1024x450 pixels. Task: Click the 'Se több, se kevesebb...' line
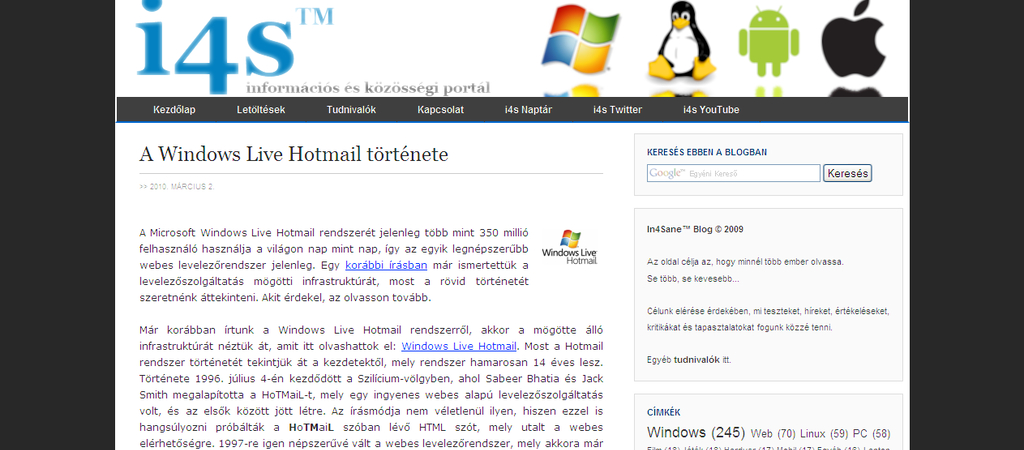coord(693,279)
